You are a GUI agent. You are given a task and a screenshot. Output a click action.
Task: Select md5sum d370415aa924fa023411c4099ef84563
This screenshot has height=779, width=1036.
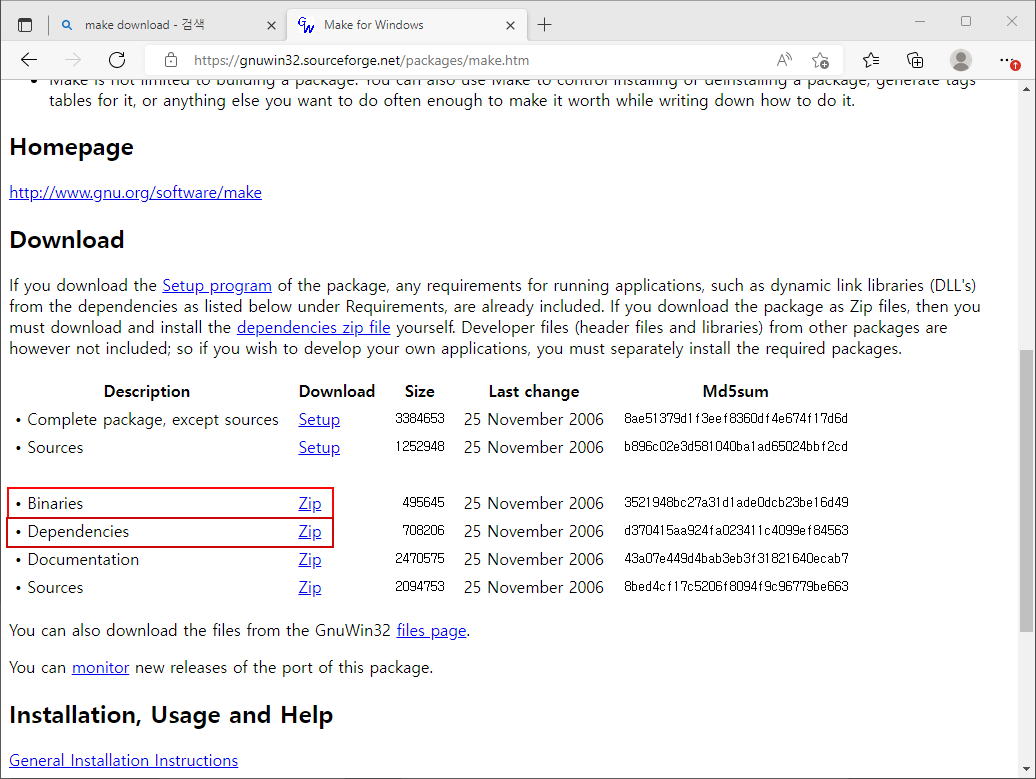(736, 530)
